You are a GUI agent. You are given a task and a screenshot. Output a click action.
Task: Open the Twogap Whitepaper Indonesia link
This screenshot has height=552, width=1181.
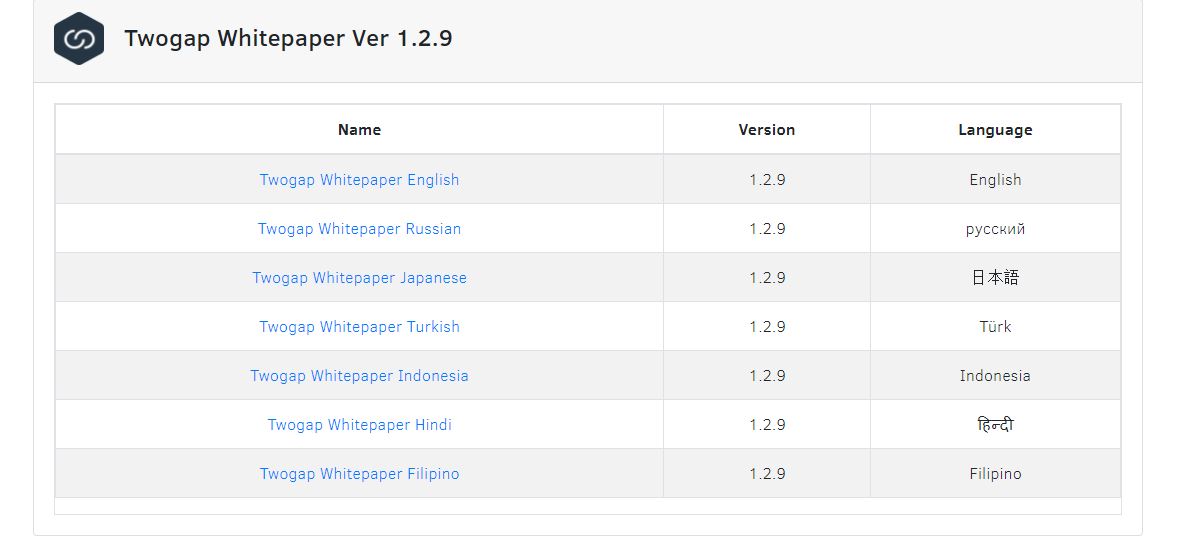359,376
